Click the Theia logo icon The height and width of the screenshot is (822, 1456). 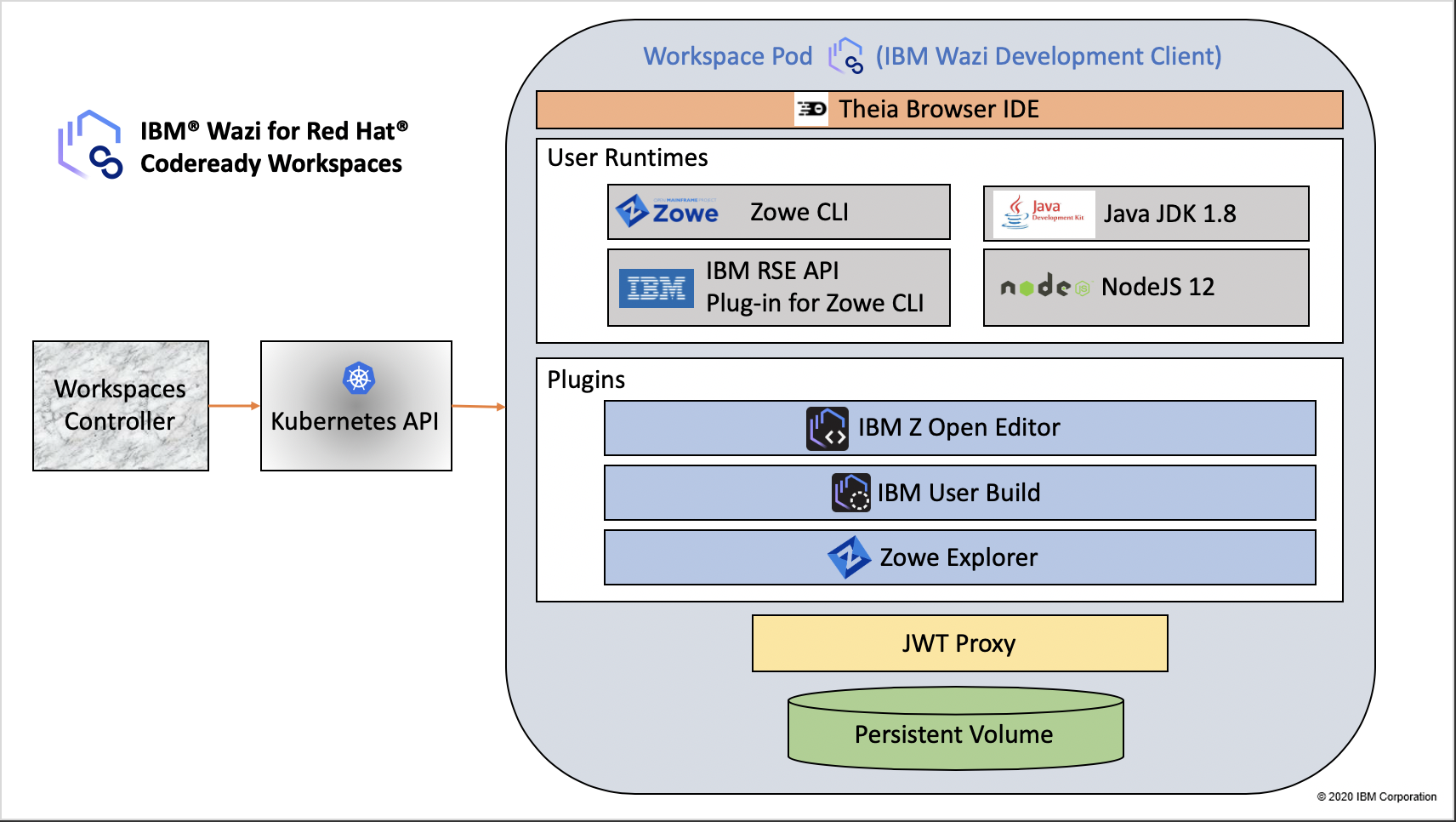pos(811,109)
